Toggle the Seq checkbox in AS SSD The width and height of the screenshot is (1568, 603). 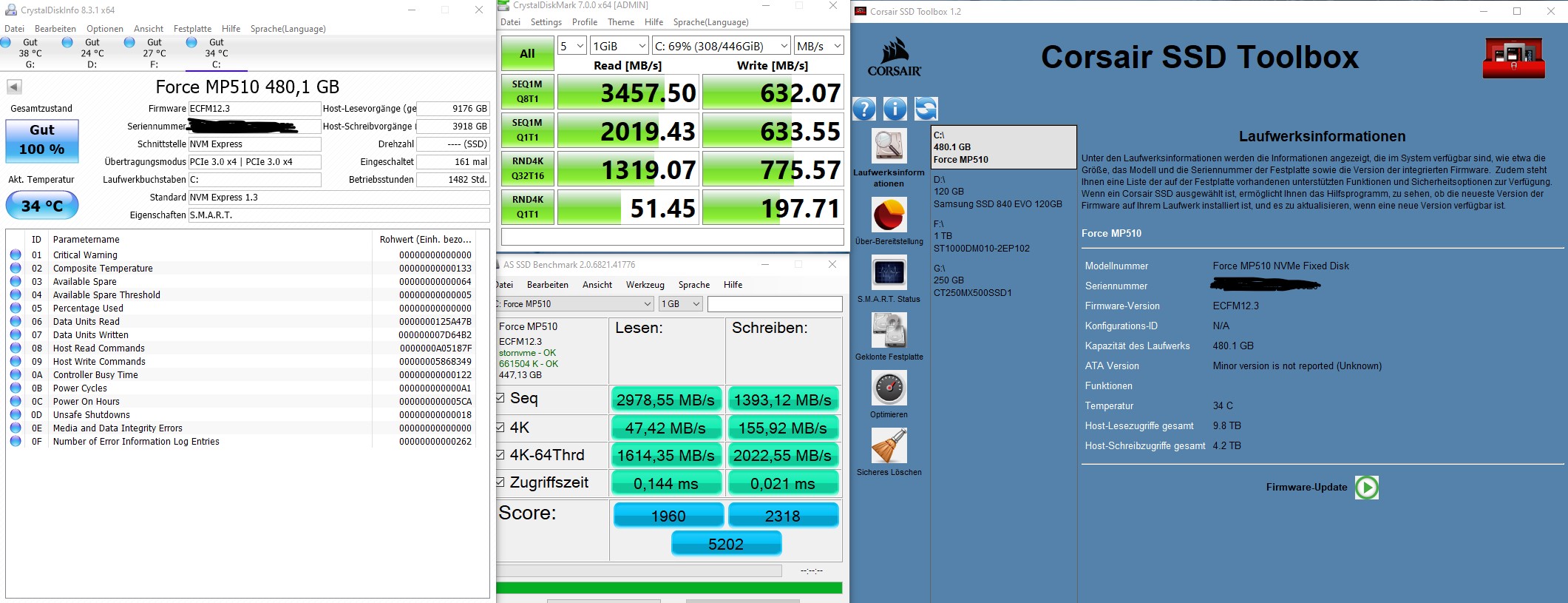coord(500,398)
